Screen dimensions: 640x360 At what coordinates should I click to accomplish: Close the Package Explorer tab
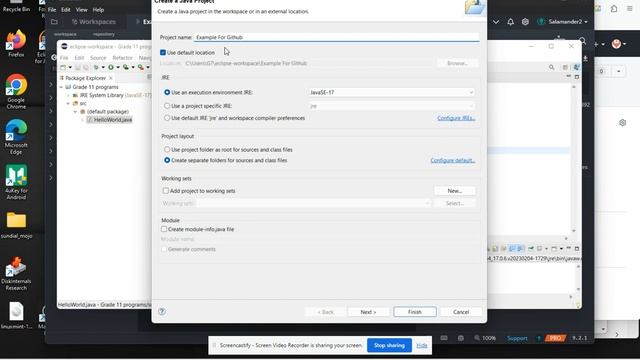111,78
